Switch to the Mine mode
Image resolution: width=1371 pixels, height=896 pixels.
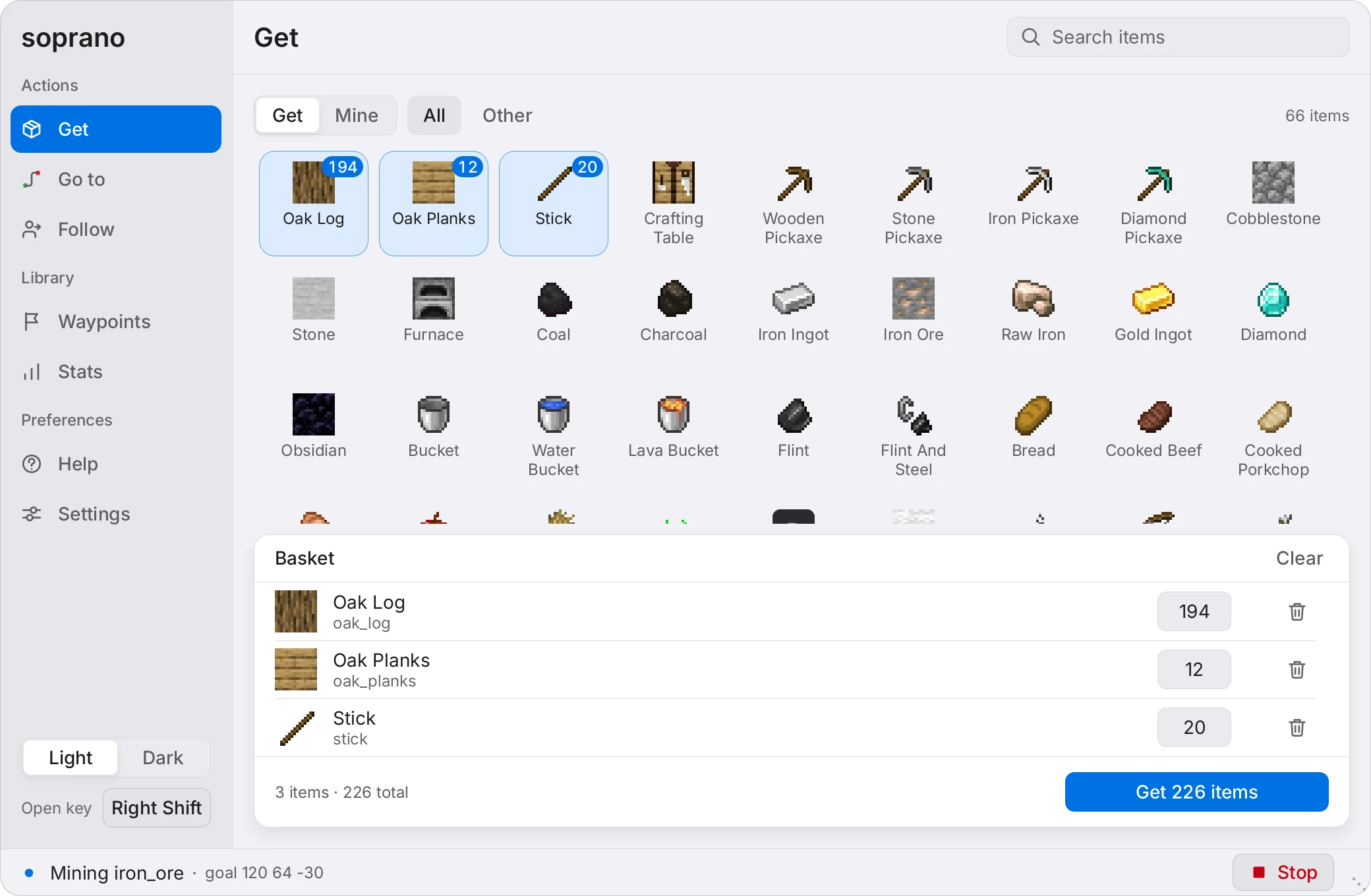357,115
